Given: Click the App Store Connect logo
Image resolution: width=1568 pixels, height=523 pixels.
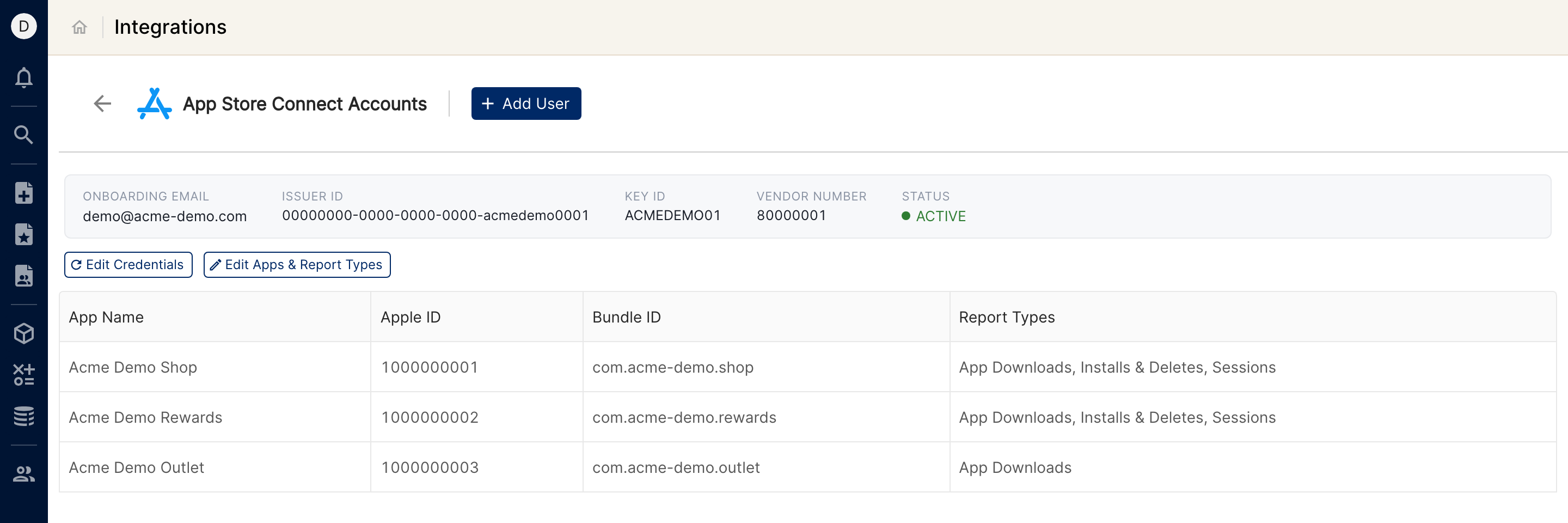Looking at the screenshot, I should point(154,104).
